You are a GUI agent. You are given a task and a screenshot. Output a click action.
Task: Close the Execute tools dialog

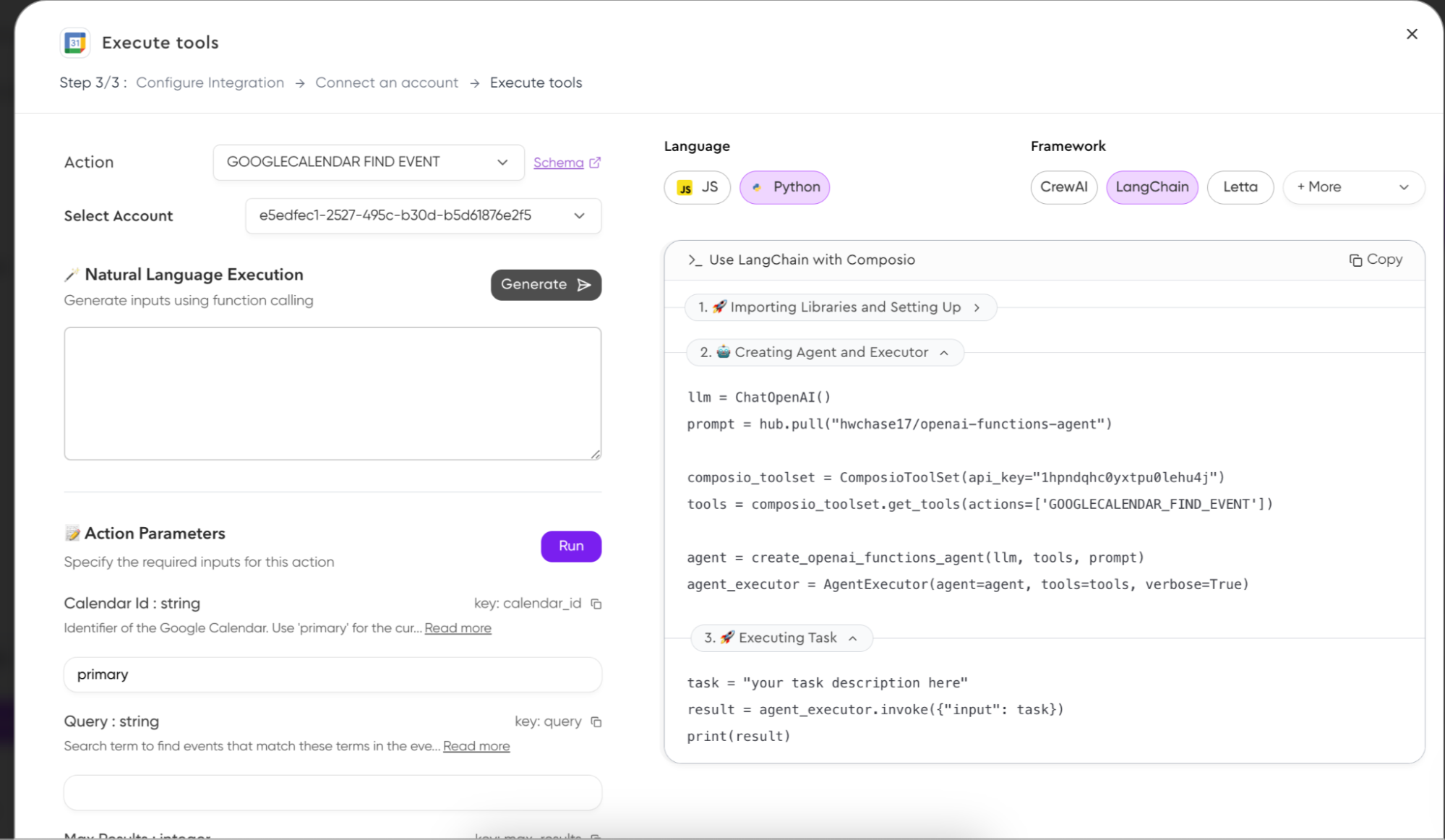pos(1411,34)
